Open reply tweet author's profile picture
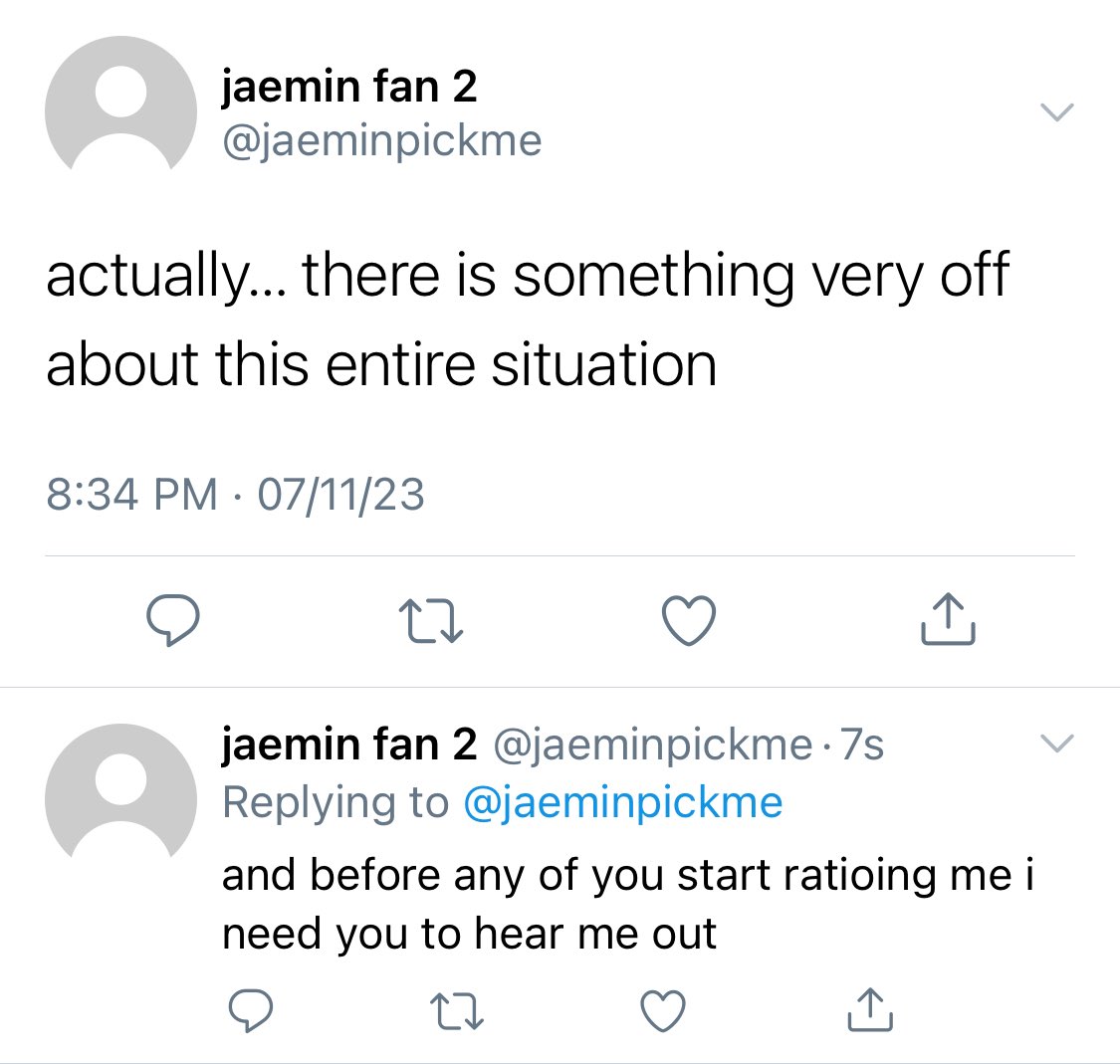This screenshot has width=1120, height=1064. pyautogui.click(x=120, y=791)
